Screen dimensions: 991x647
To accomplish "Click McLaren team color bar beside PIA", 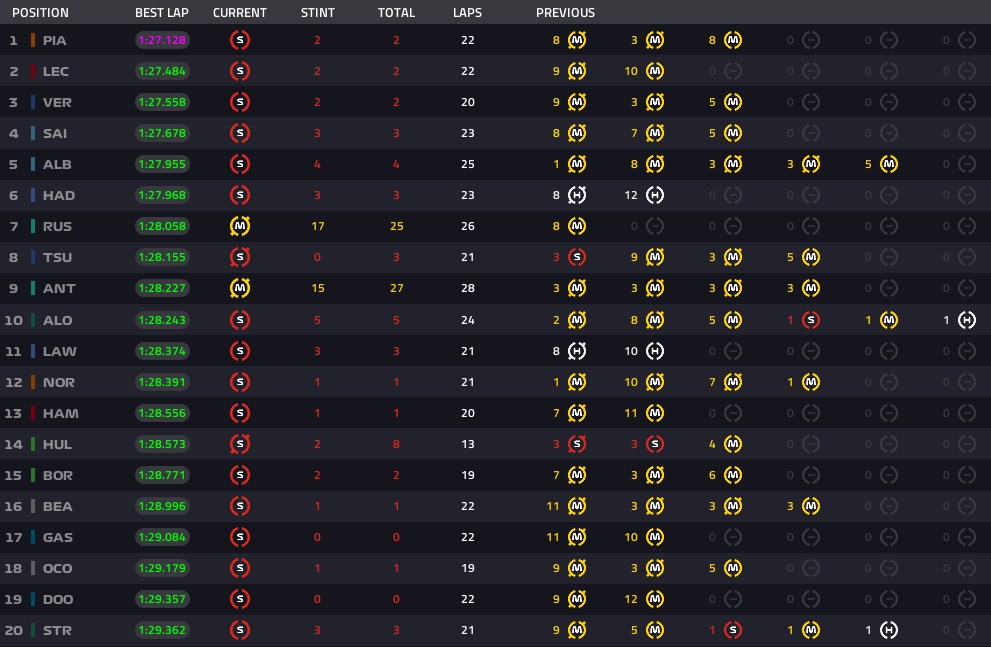I will (33, 40).
